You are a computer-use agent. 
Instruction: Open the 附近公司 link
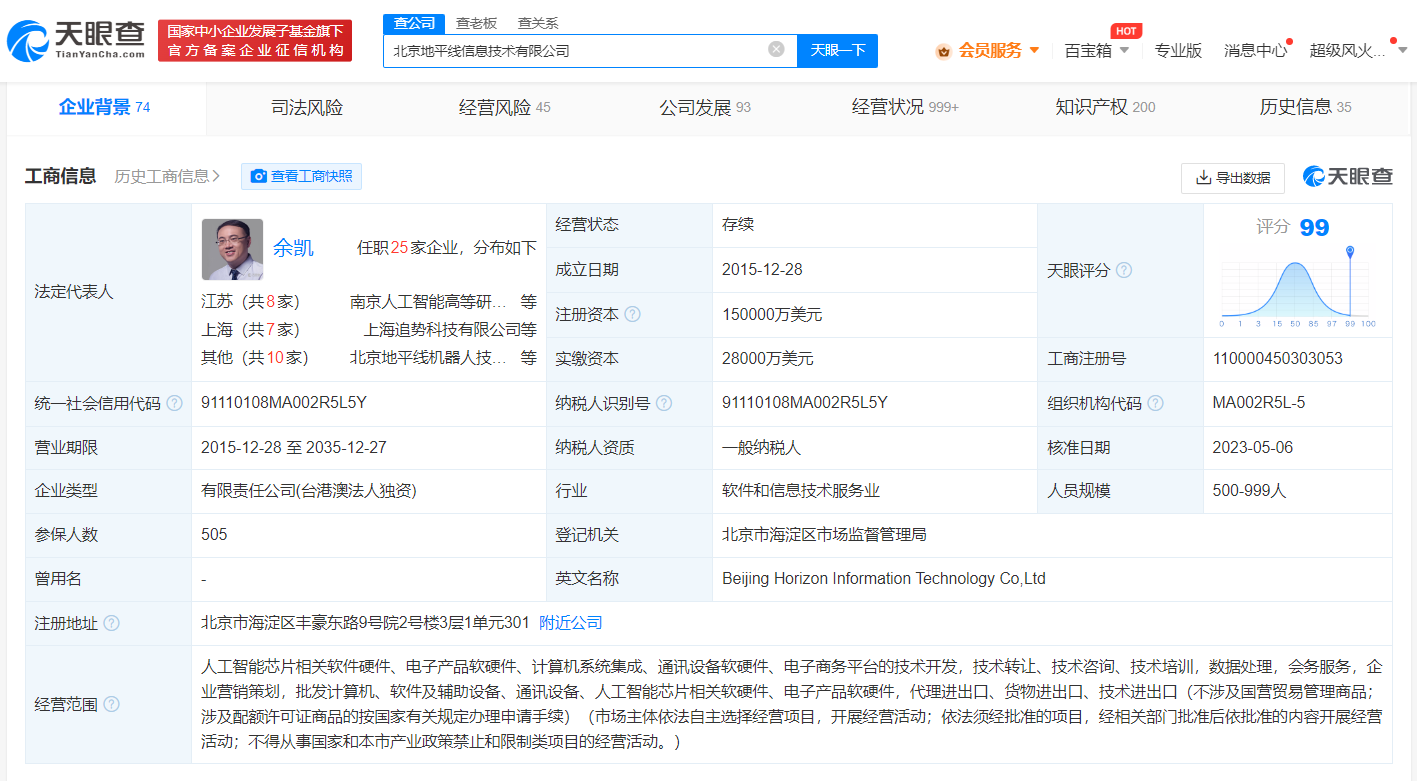coord(571,623)
